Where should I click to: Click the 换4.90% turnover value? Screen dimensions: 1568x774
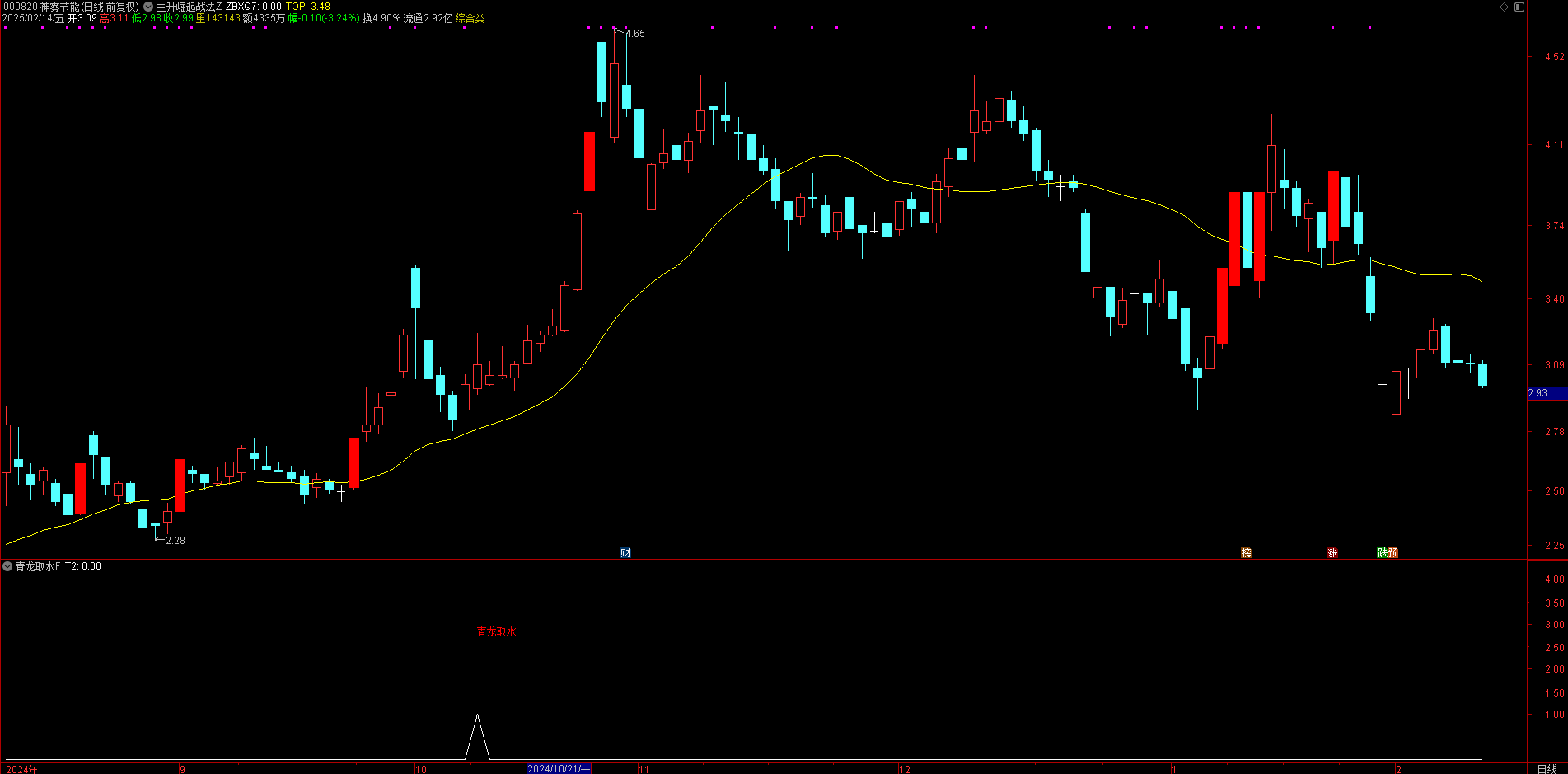(381, 18)
